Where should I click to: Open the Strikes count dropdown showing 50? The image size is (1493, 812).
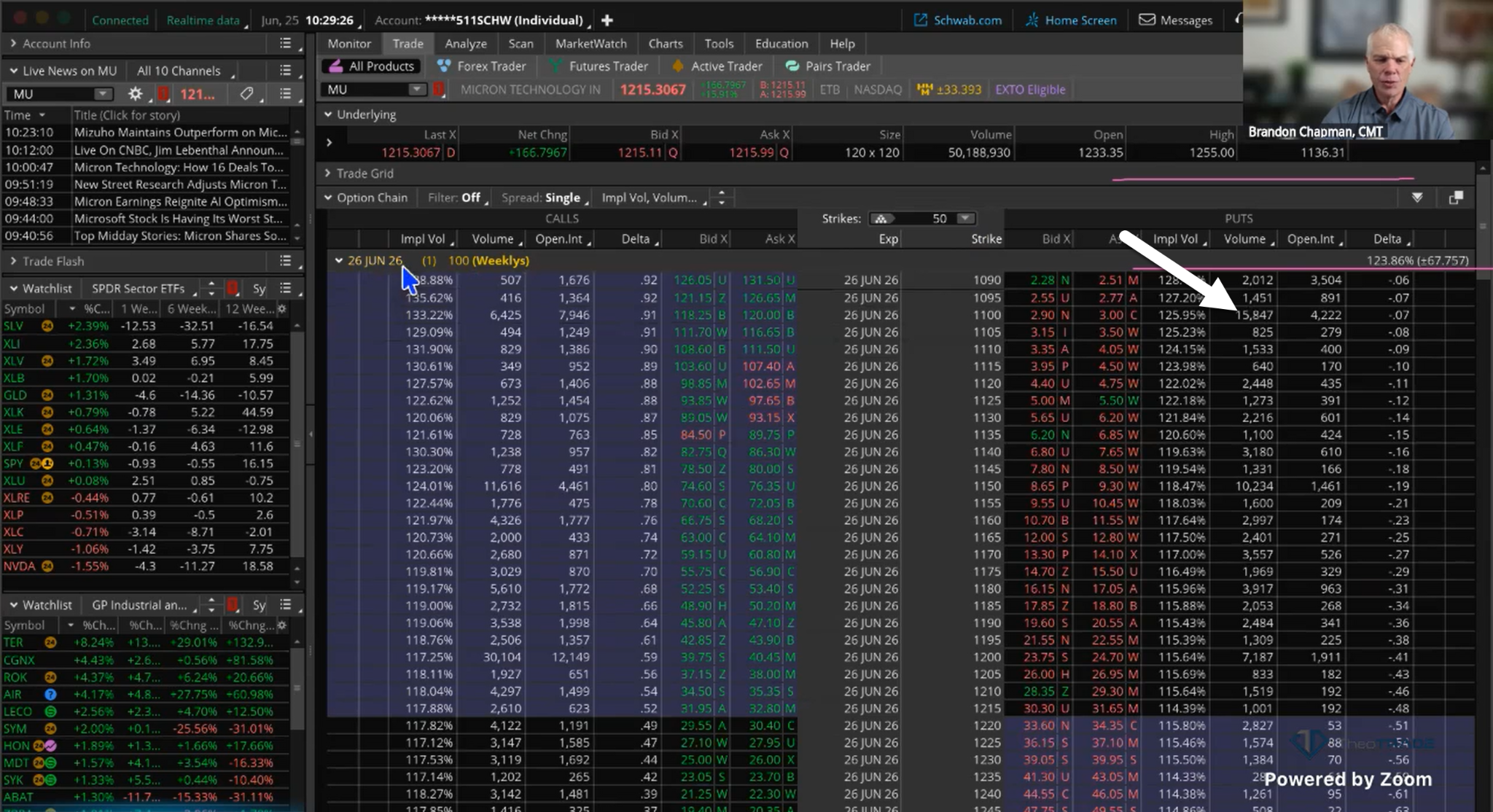click(x=964, y=219)
